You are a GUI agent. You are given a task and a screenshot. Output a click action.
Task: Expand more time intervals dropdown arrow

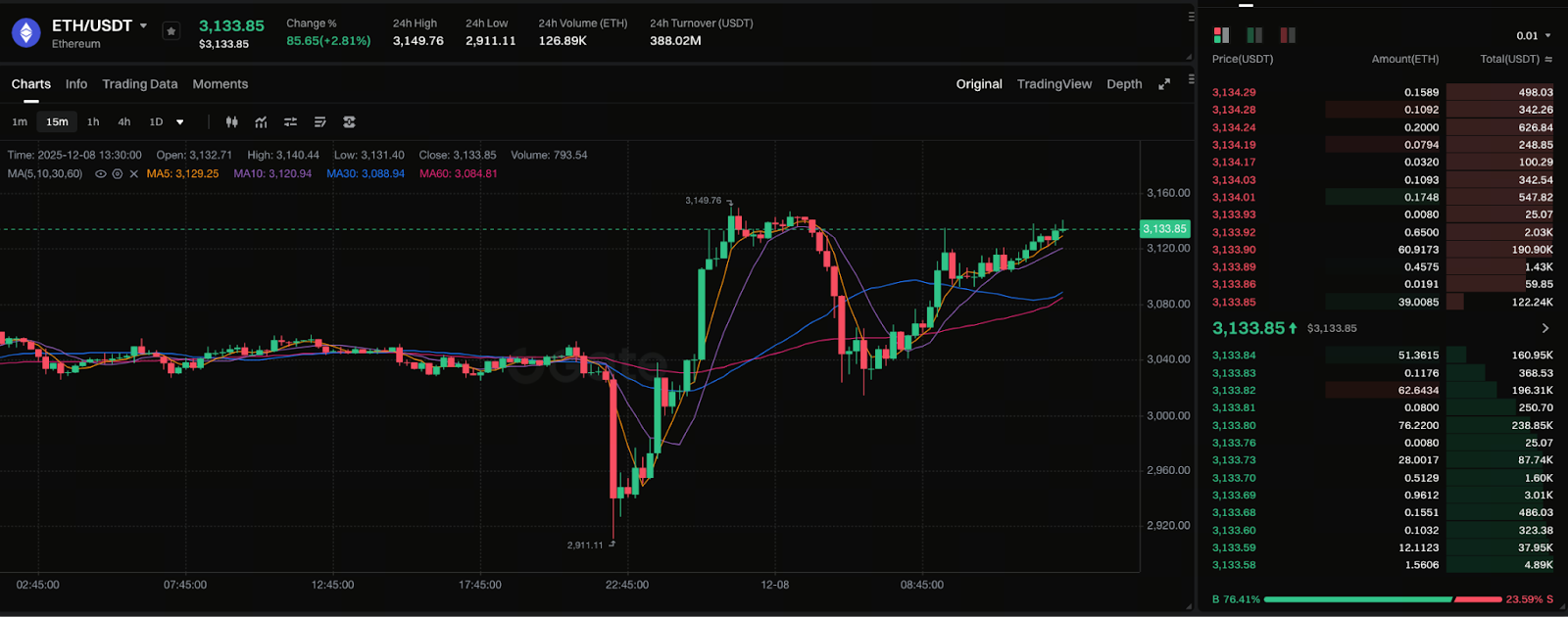(x=180, y=122)
